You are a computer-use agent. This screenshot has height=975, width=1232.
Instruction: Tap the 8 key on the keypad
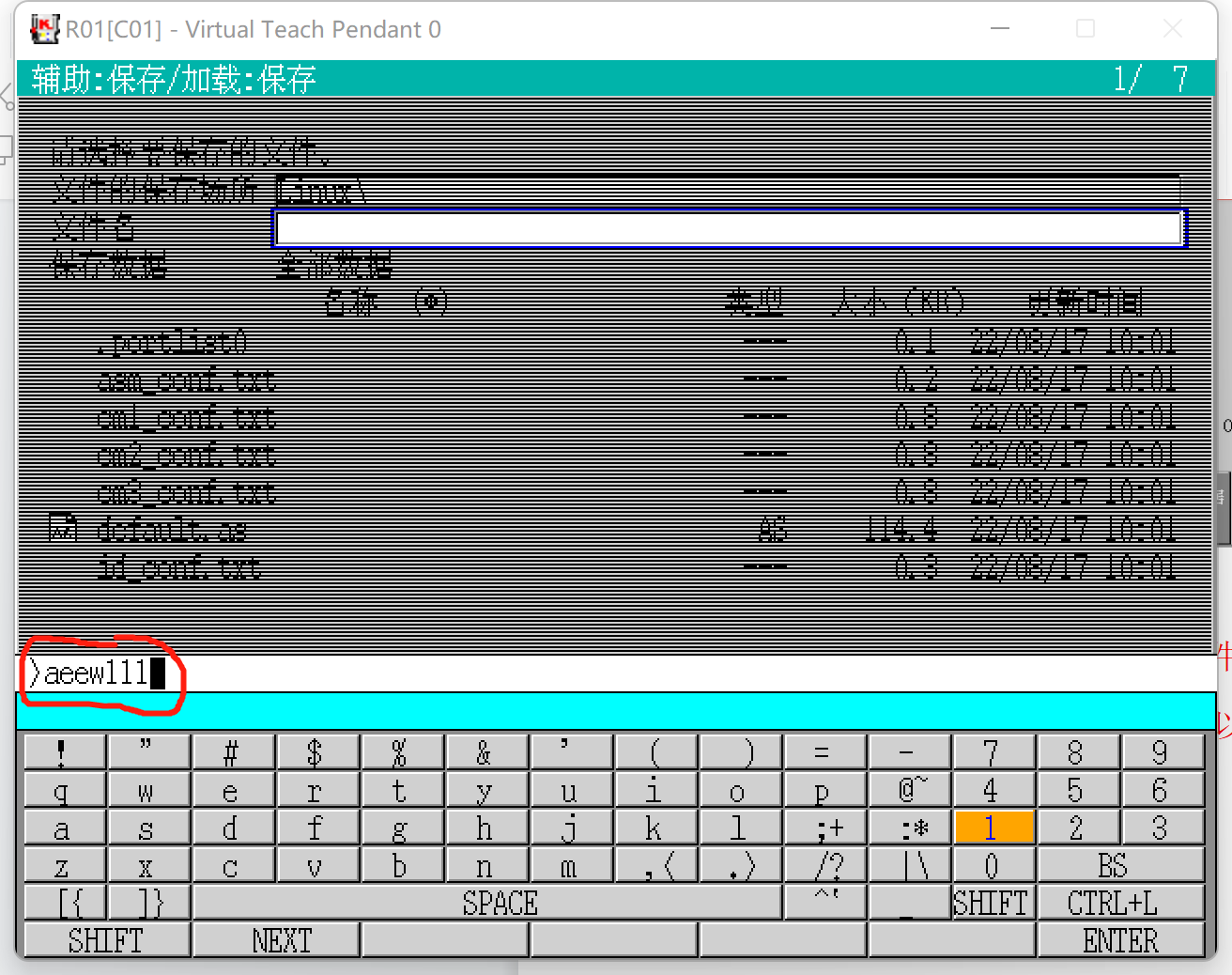point(1078,752)
